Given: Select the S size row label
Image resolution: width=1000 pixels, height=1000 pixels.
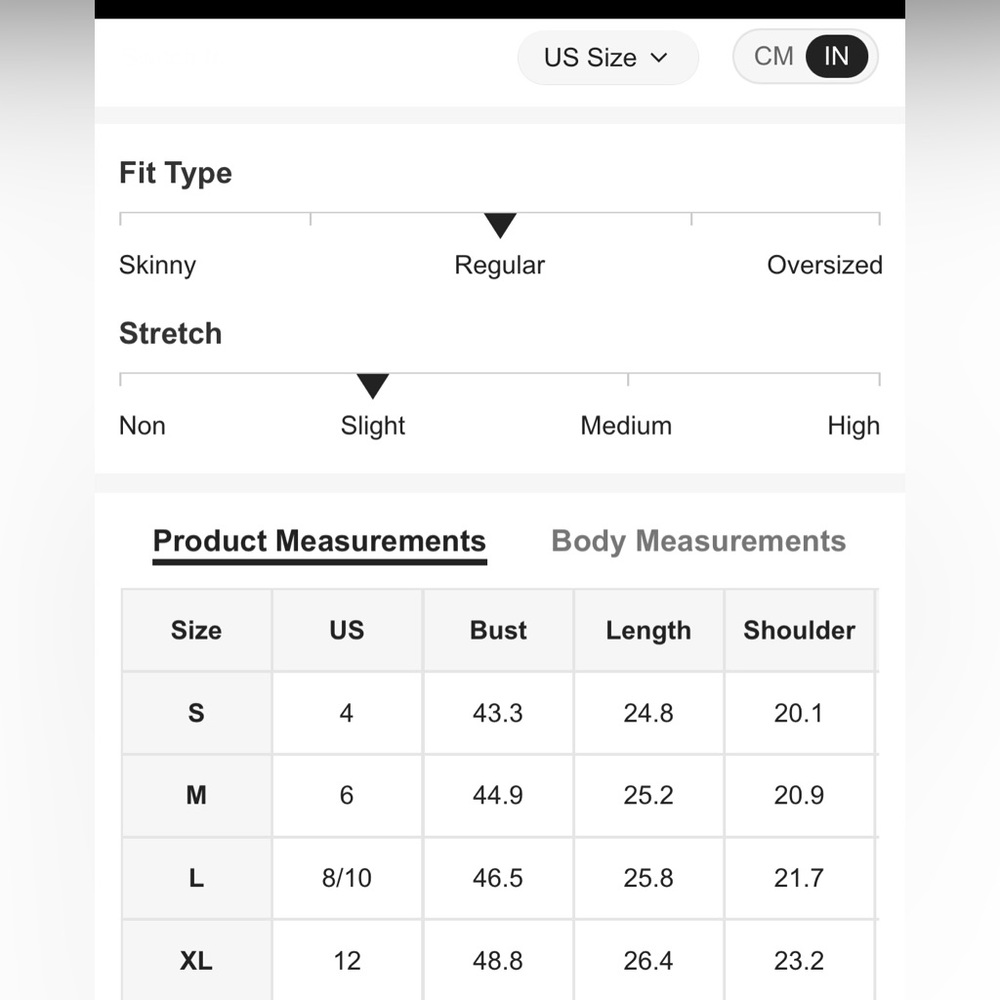Looking at the screenshot, I should coord(196,713).
